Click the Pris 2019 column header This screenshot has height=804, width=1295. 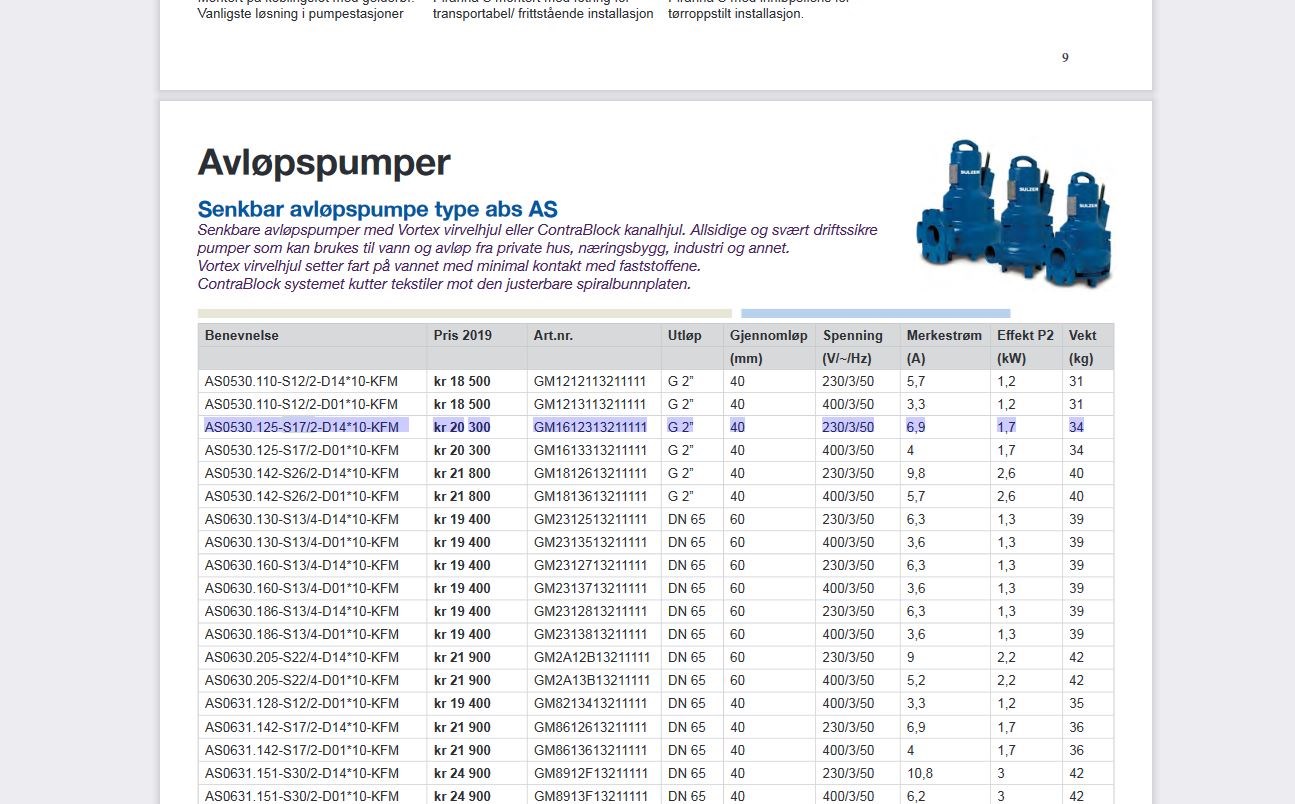[x=463, y=336]
